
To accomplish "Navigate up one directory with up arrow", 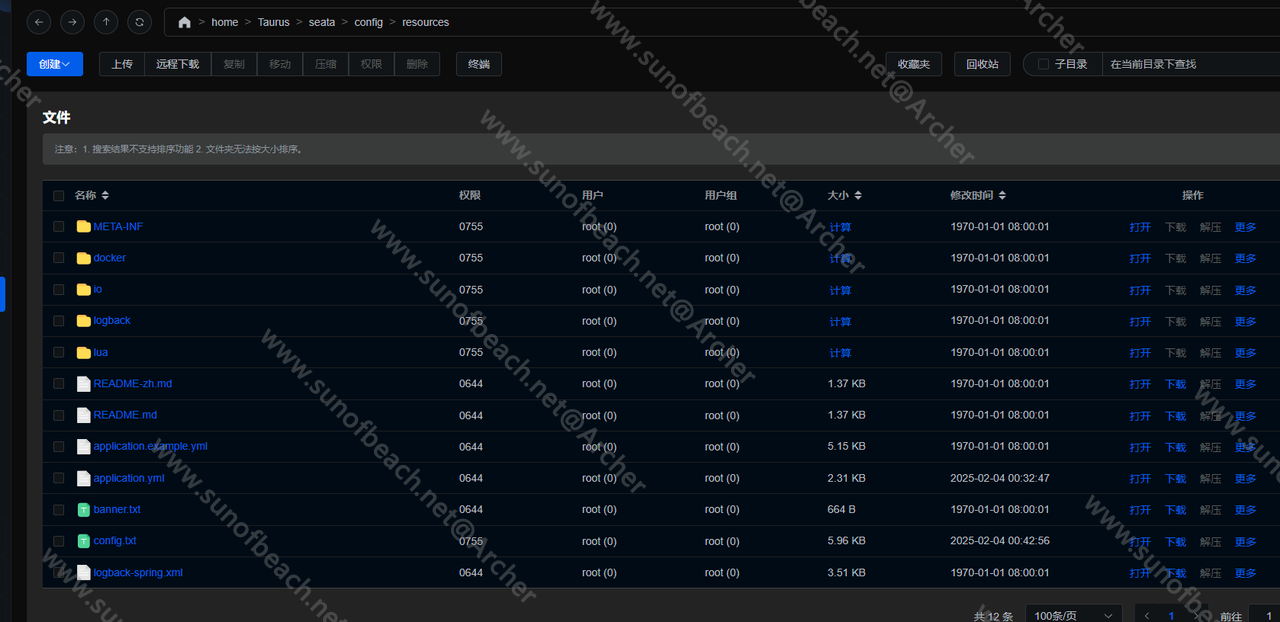I will pos(105,22).
